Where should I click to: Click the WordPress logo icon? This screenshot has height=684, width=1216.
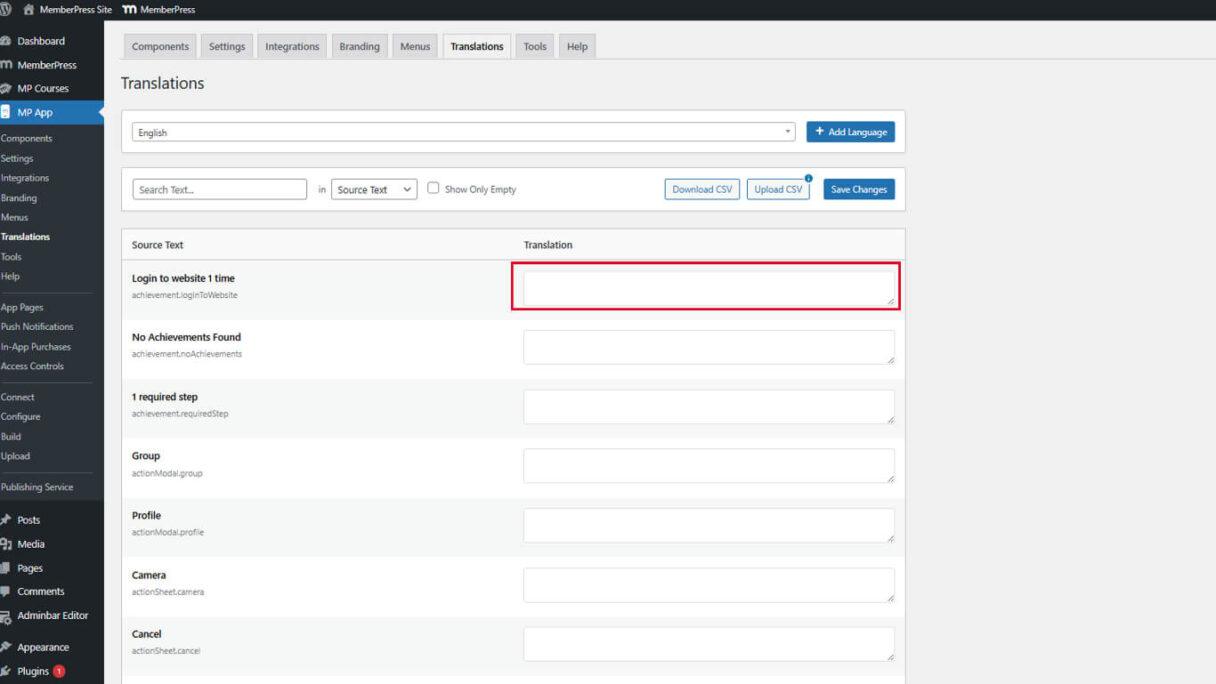(5, 9)
